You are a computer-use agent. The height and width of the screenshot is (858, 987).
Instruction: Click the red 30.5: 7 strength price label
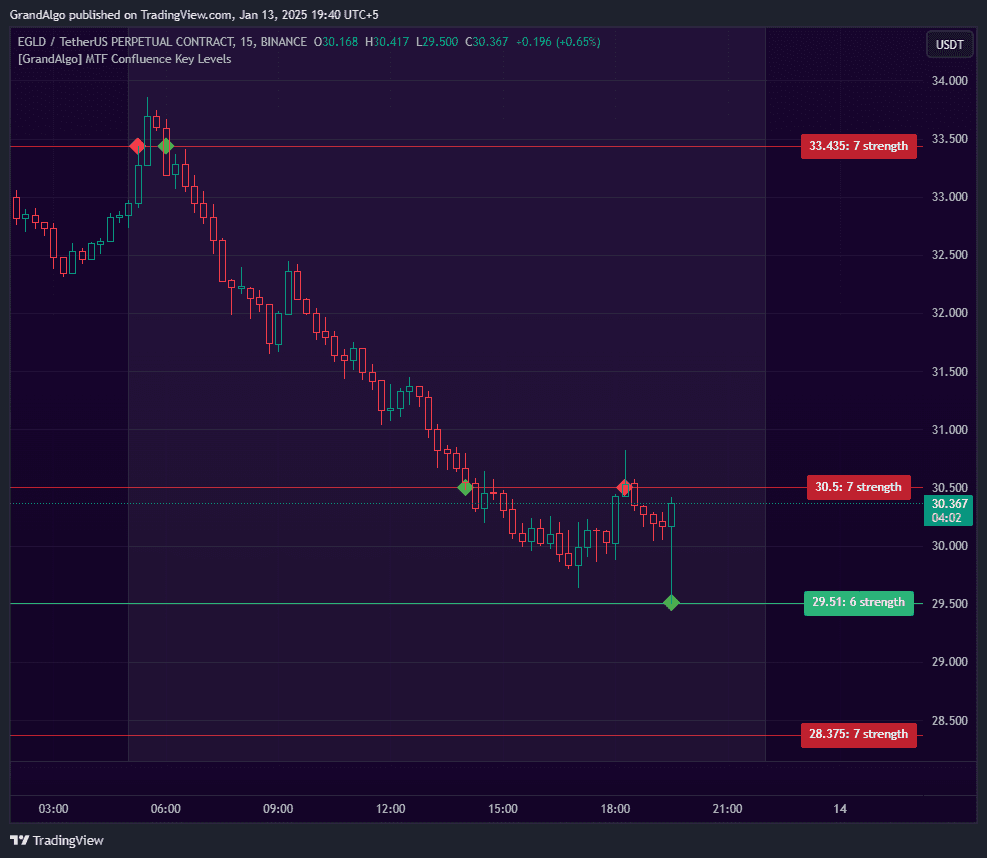[858, 487]
